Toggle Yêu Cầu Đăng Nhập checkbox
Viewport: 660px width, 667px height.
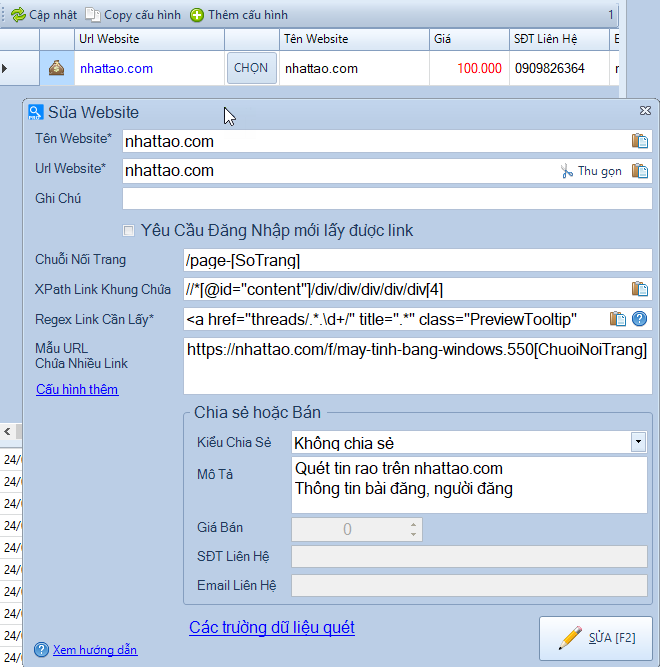coord(128,231)
